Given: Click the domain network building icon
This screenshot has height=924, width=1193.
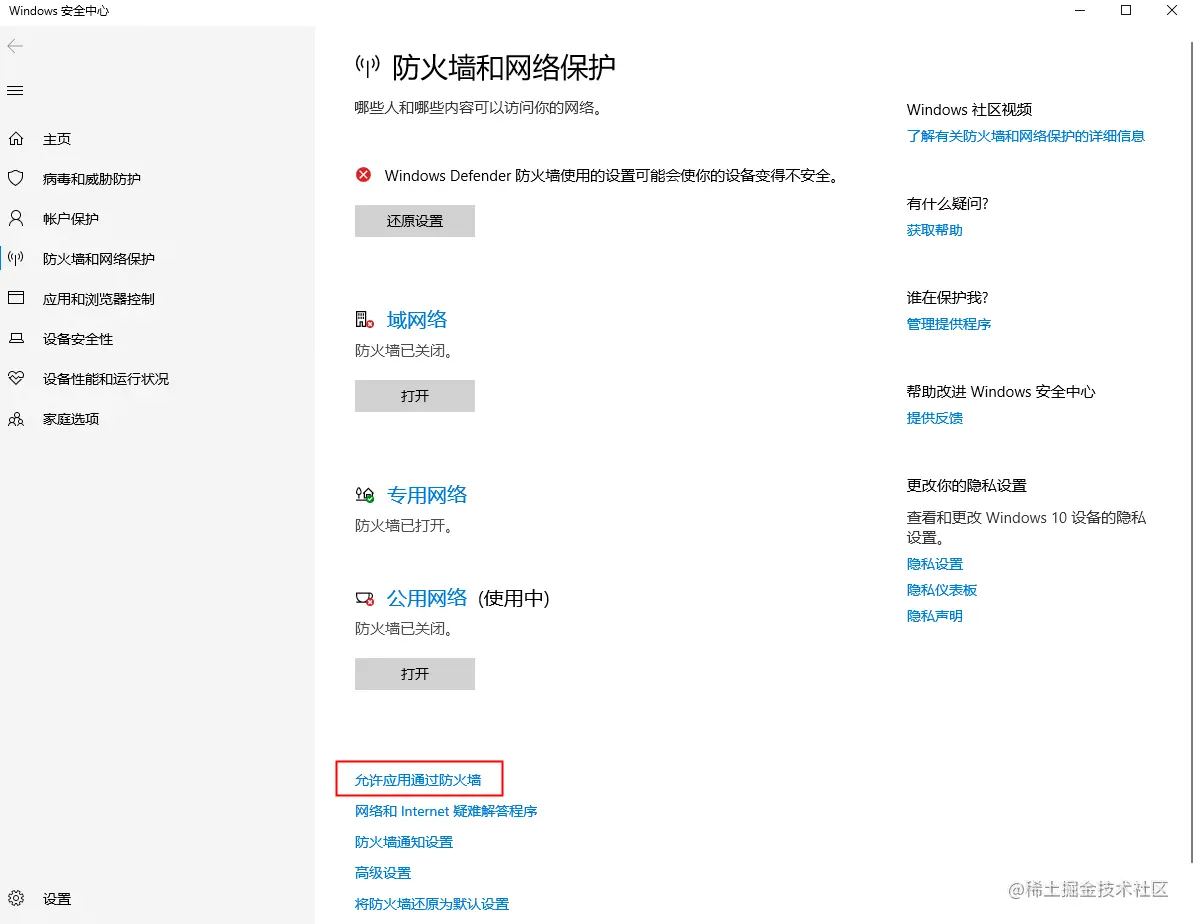Looking at the screenshot, I should (364, 320).
